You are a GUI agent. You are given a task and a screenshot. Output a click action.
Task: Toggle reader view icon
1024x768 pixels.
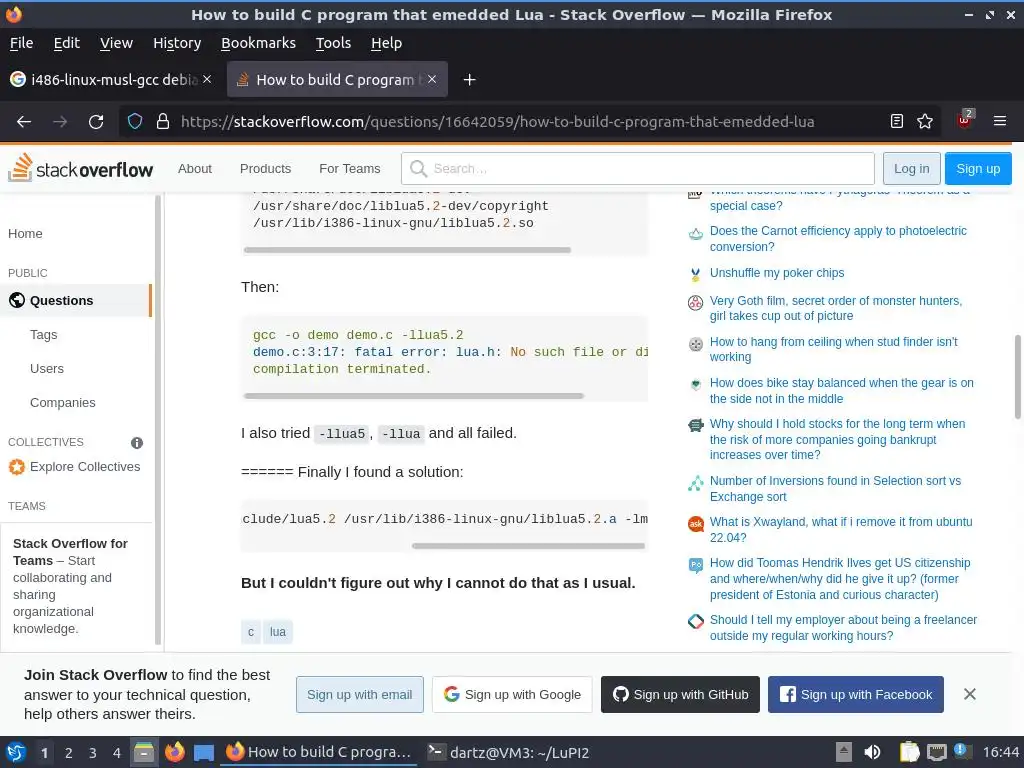coord(897,121)
